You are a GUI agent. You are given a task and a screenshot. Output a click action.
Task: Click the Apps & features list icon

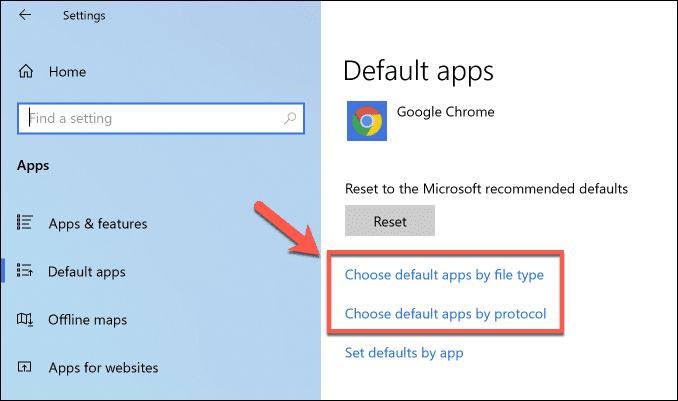pyautogui.click(x=26, y=224)
